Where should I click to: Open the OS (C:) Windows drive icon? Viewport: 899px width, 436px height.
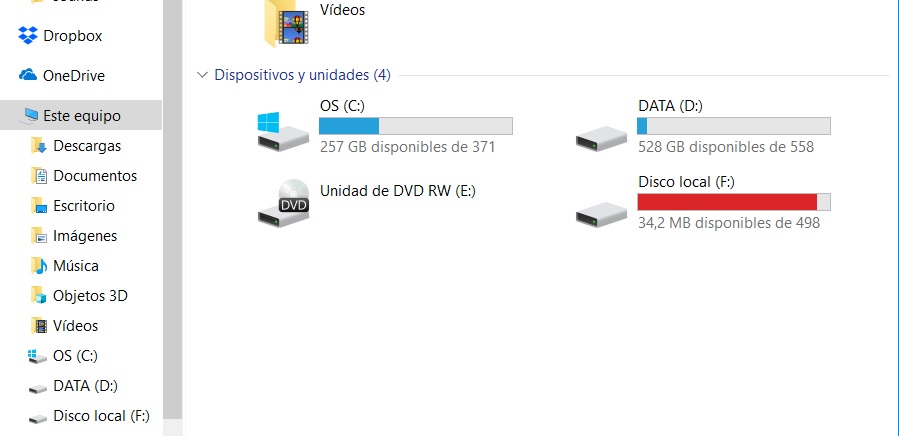coord(283,132)
